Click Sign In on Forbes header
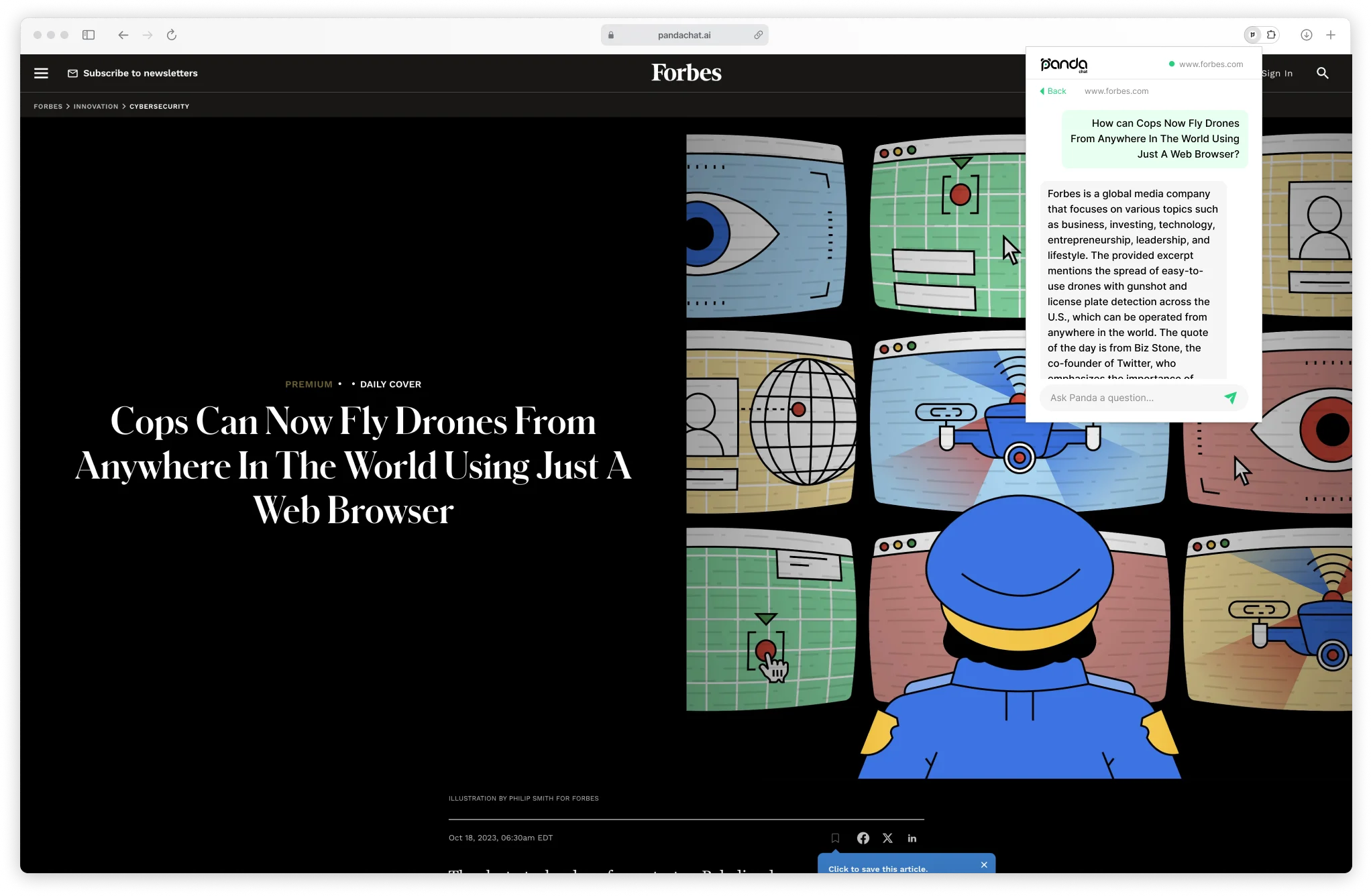Image resolution: width=1371 pixels, height=896 pixels. point(1277,73)
